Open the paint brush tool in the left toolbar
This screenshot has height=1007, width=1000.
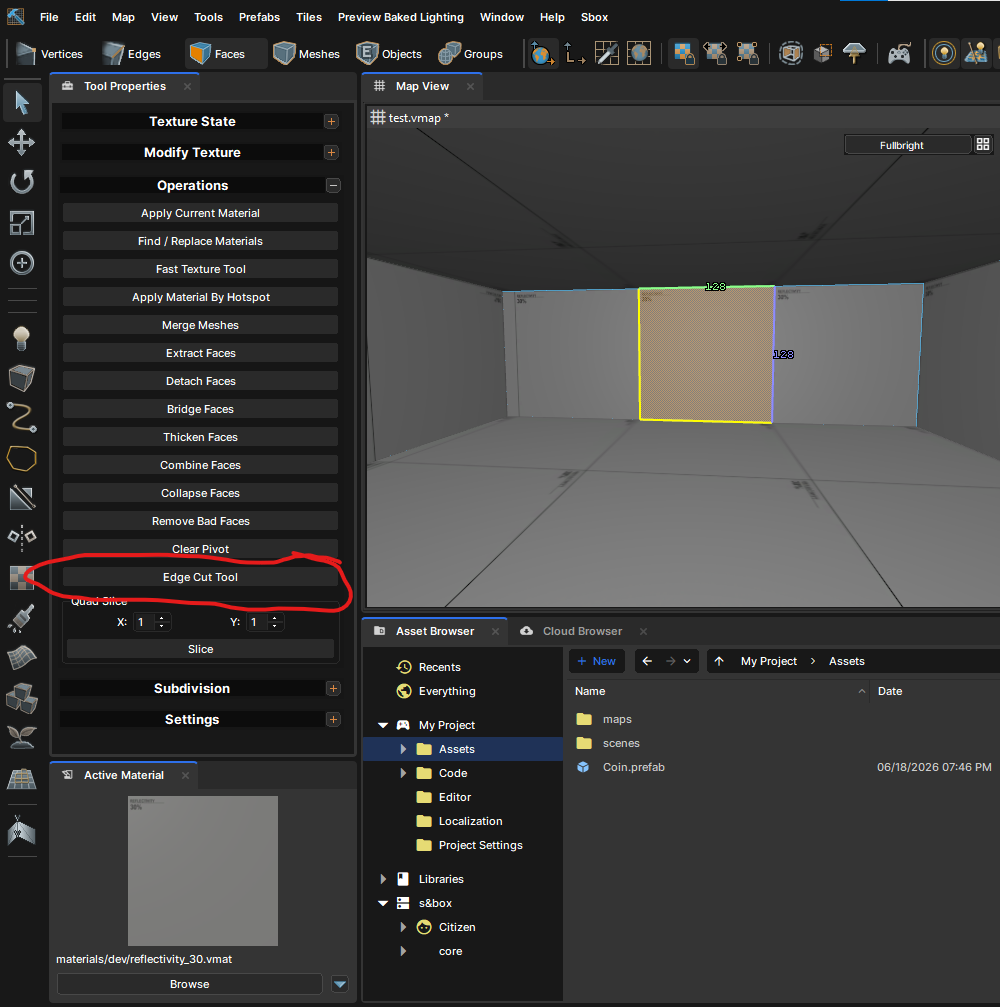tap(22, 618)
